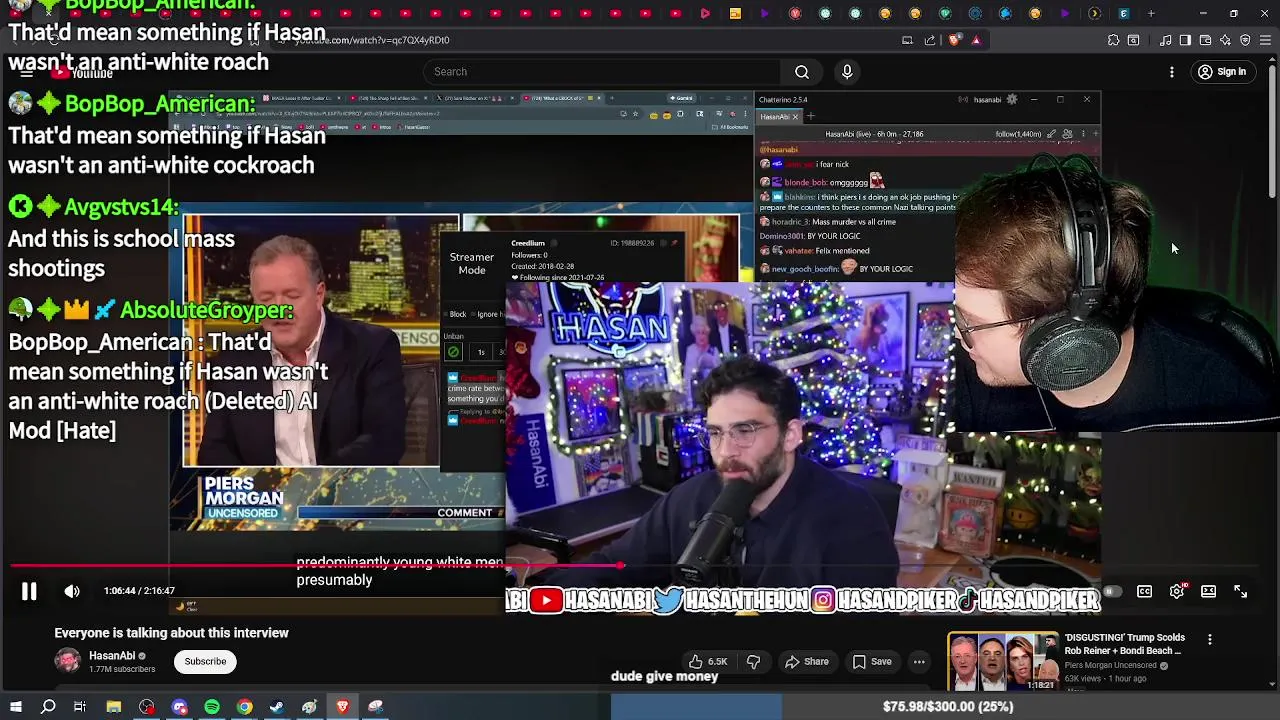Switch the player to theater mode
Viewport: 1280px width, 720px height.
pos(1209,592)
